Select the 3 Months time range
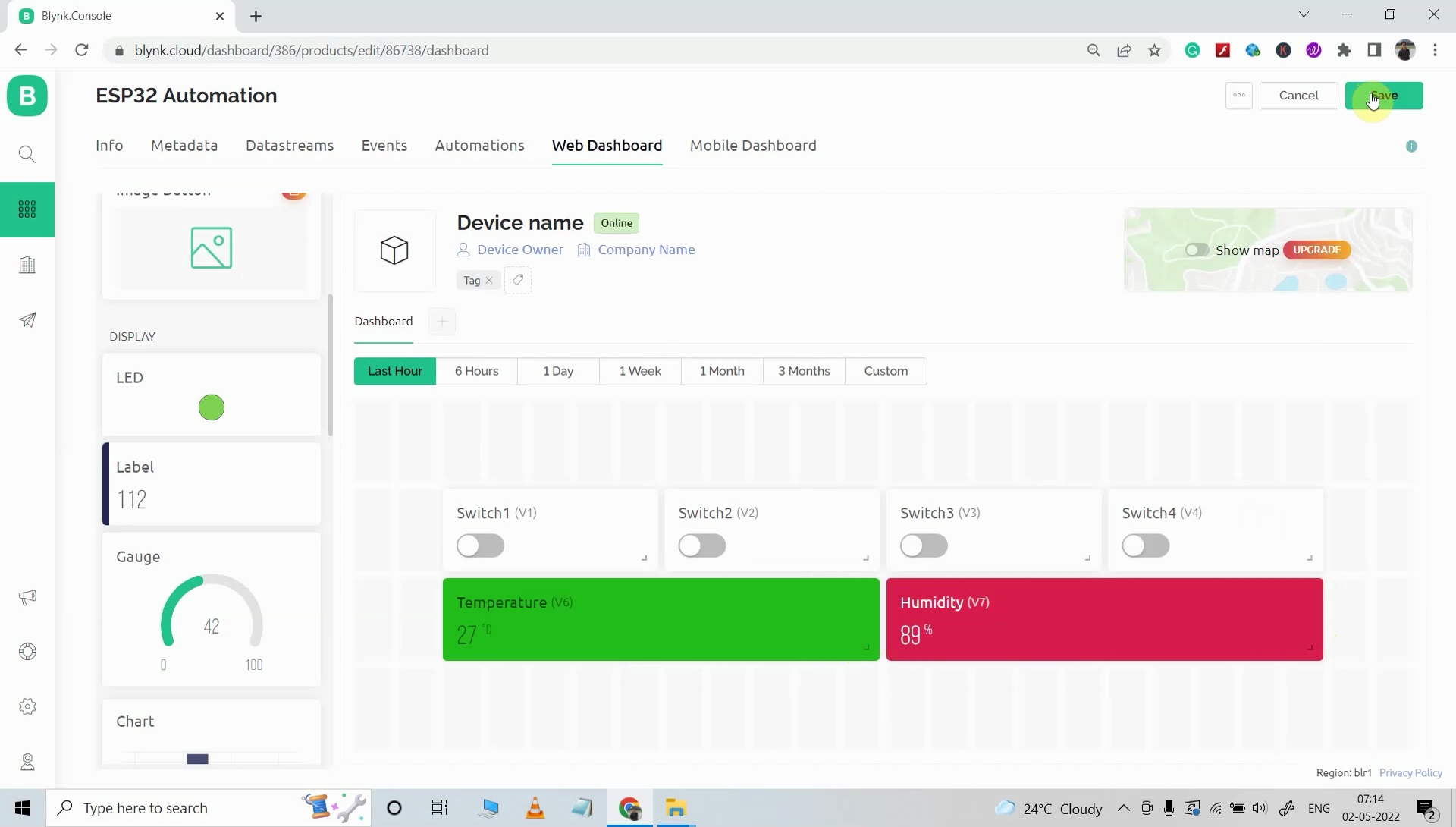Image resolution: width=1456 pixels, height=827 pixels. (804, 371)
